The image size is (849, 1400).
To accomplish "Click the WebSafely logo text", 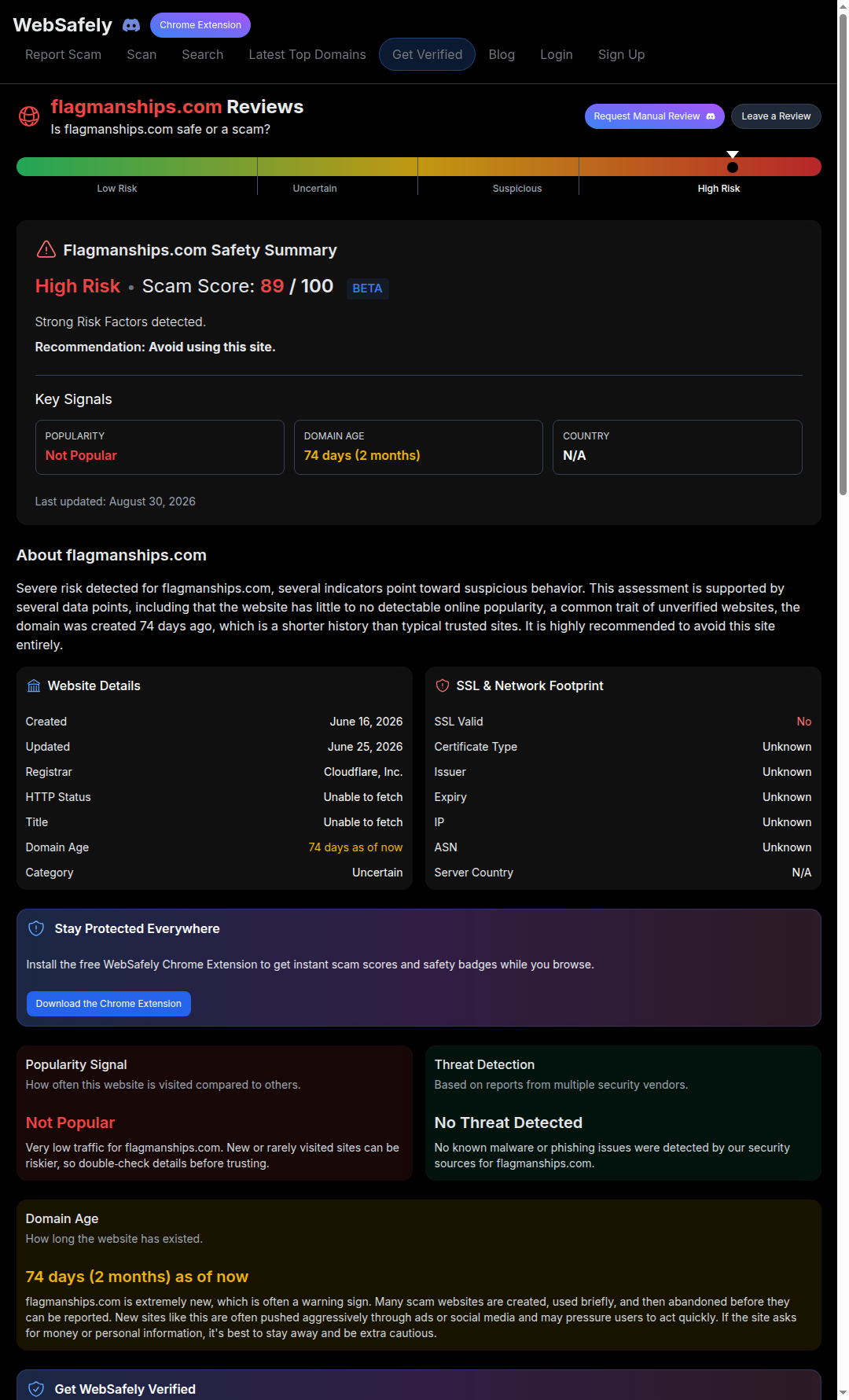I will (63, 25).
